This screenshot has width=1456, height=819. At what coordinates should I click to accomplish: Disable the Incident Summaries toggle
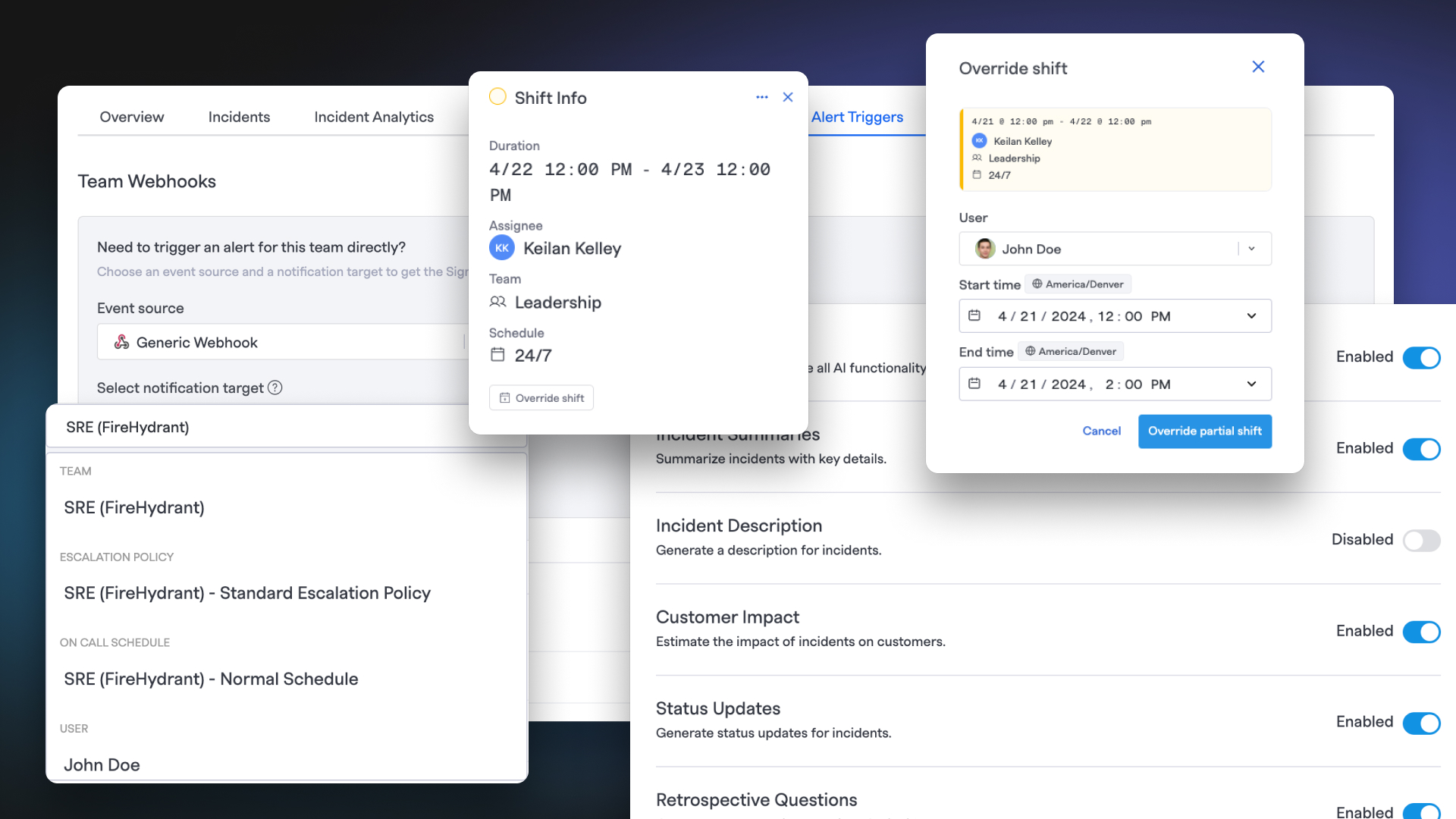click(x=1421, y=449)
